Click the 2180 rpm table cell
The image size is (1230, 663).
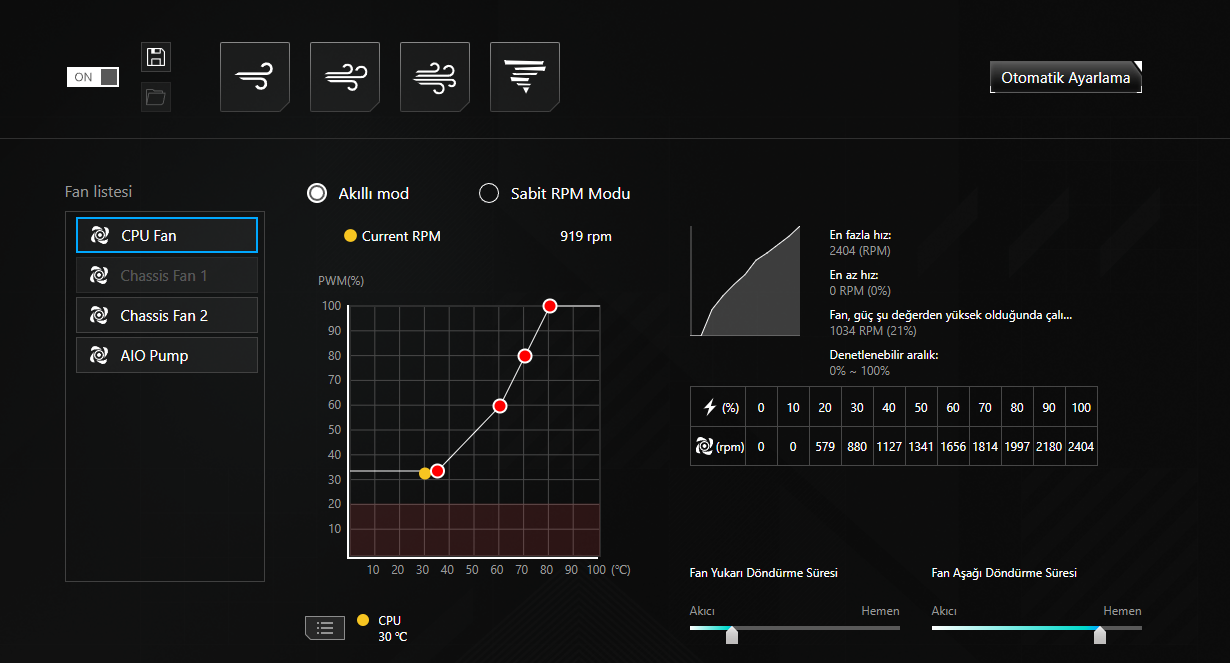point(1049,447)
